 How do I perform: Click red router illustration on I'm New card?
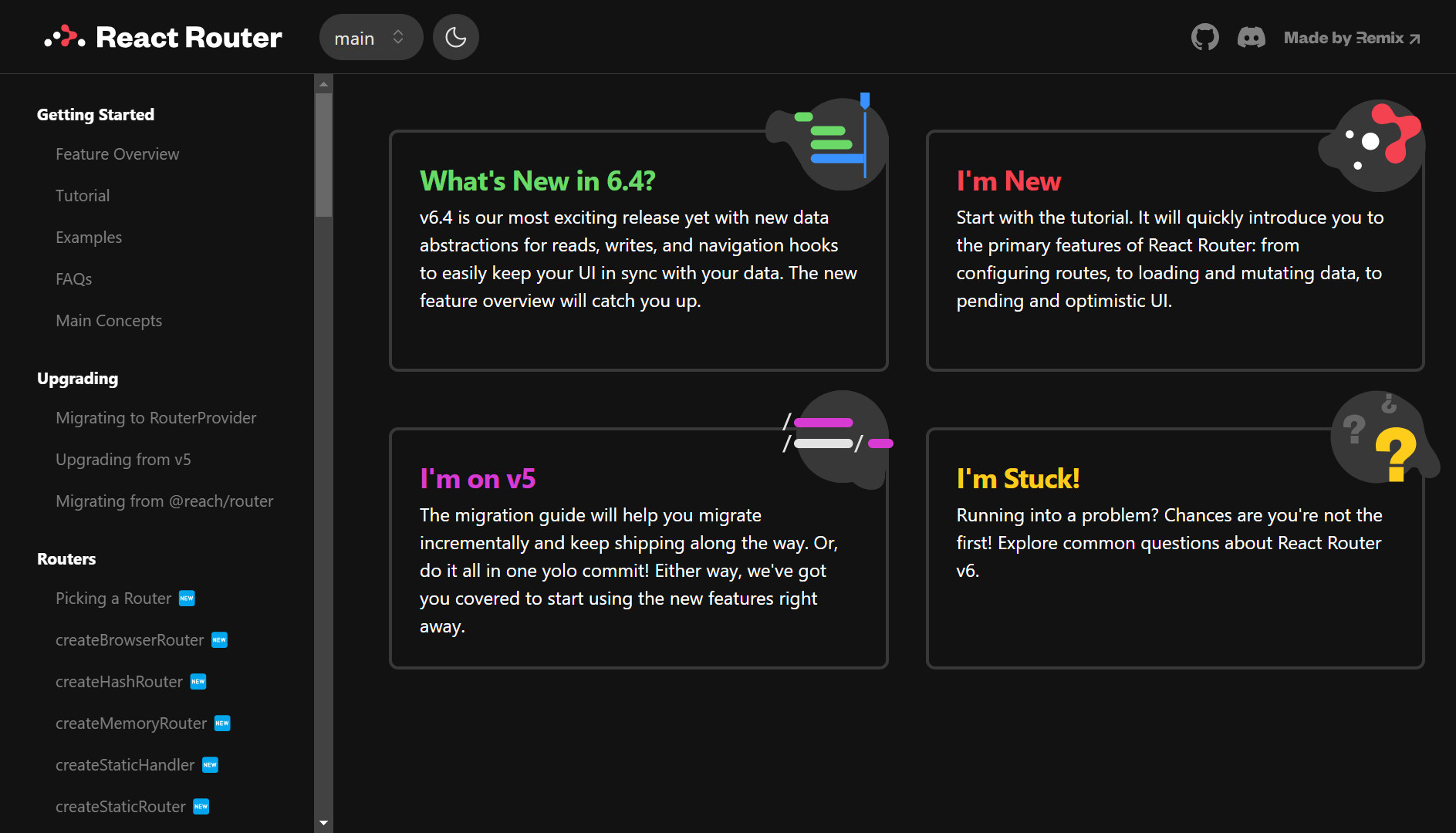click(1370, 145)
